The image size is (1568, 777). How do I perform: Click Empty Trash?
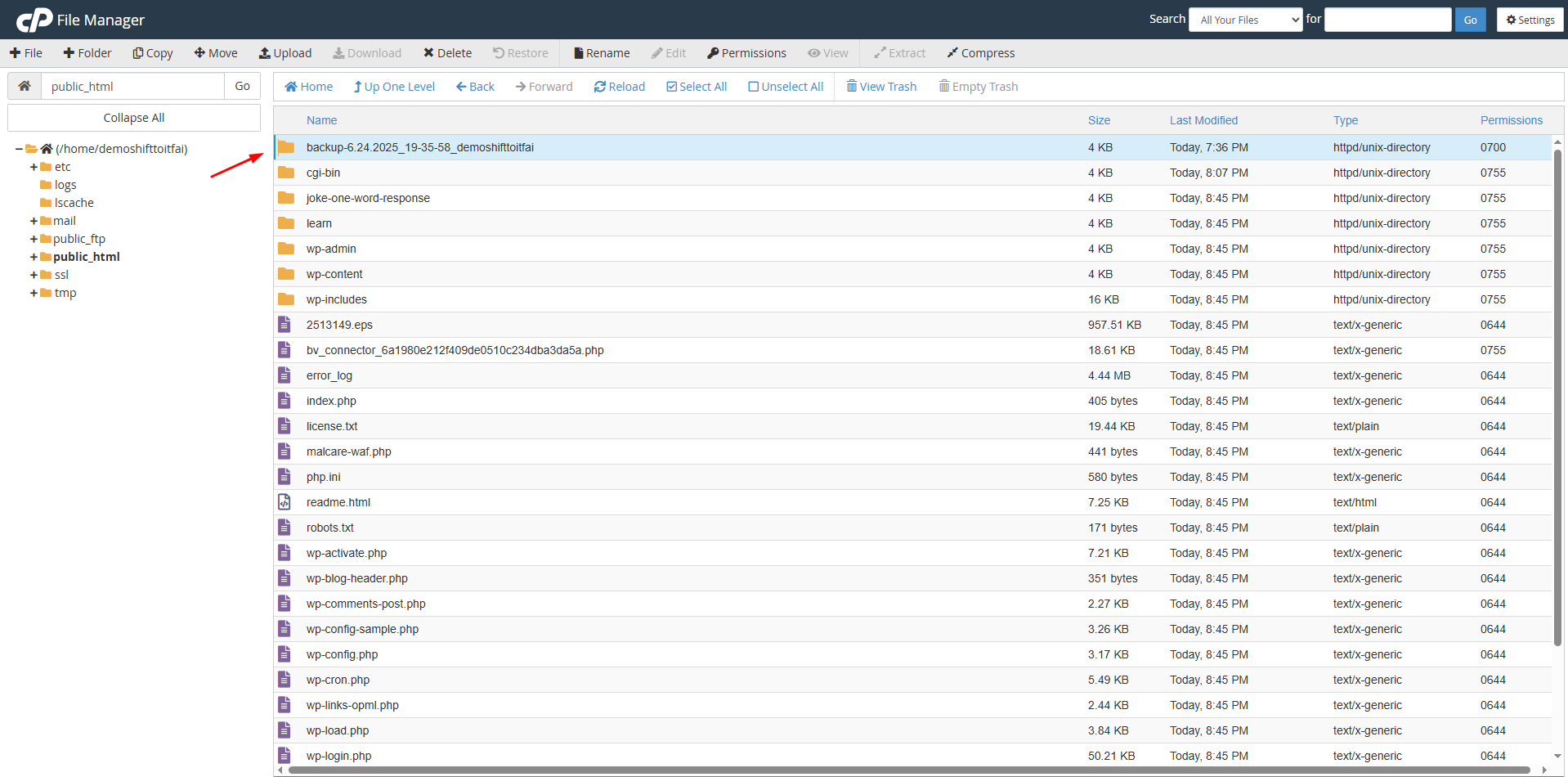click(x=979, y=87)
